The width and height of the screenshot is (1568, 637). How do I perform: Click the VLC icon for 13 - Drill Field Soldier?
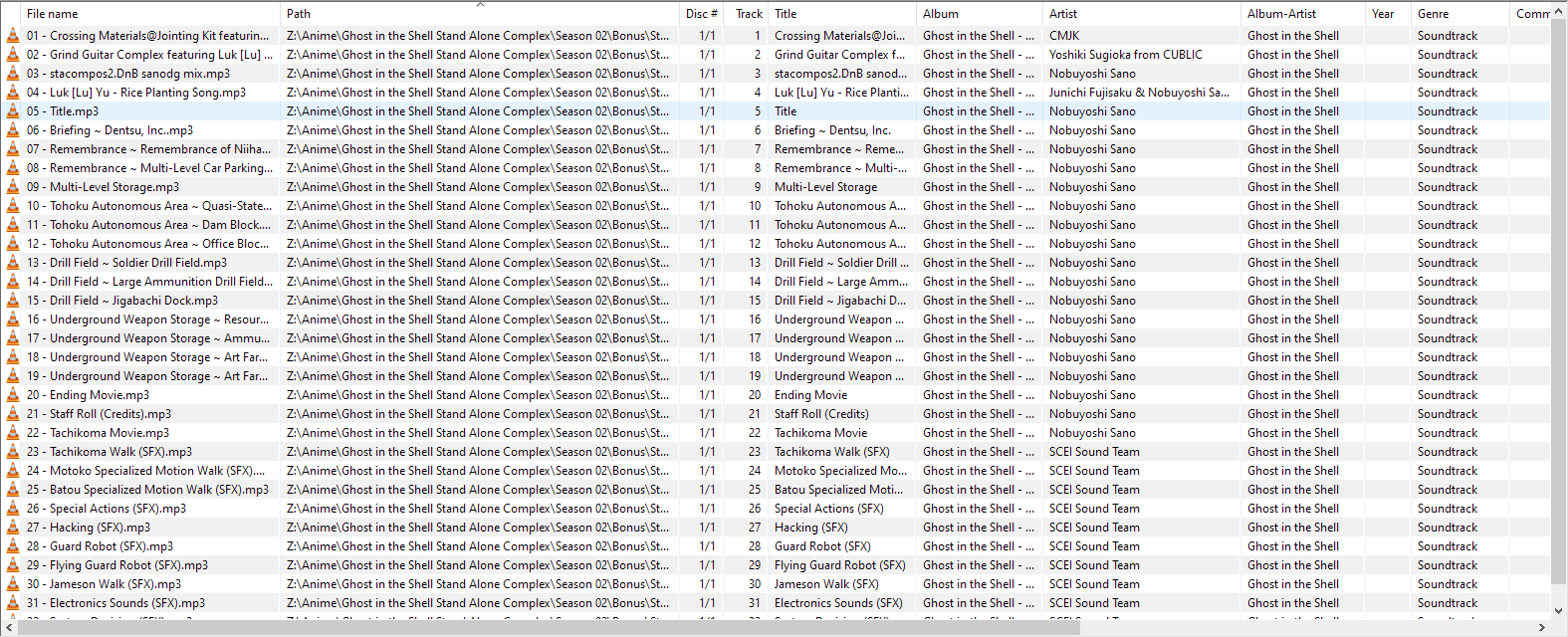point(13,262)
